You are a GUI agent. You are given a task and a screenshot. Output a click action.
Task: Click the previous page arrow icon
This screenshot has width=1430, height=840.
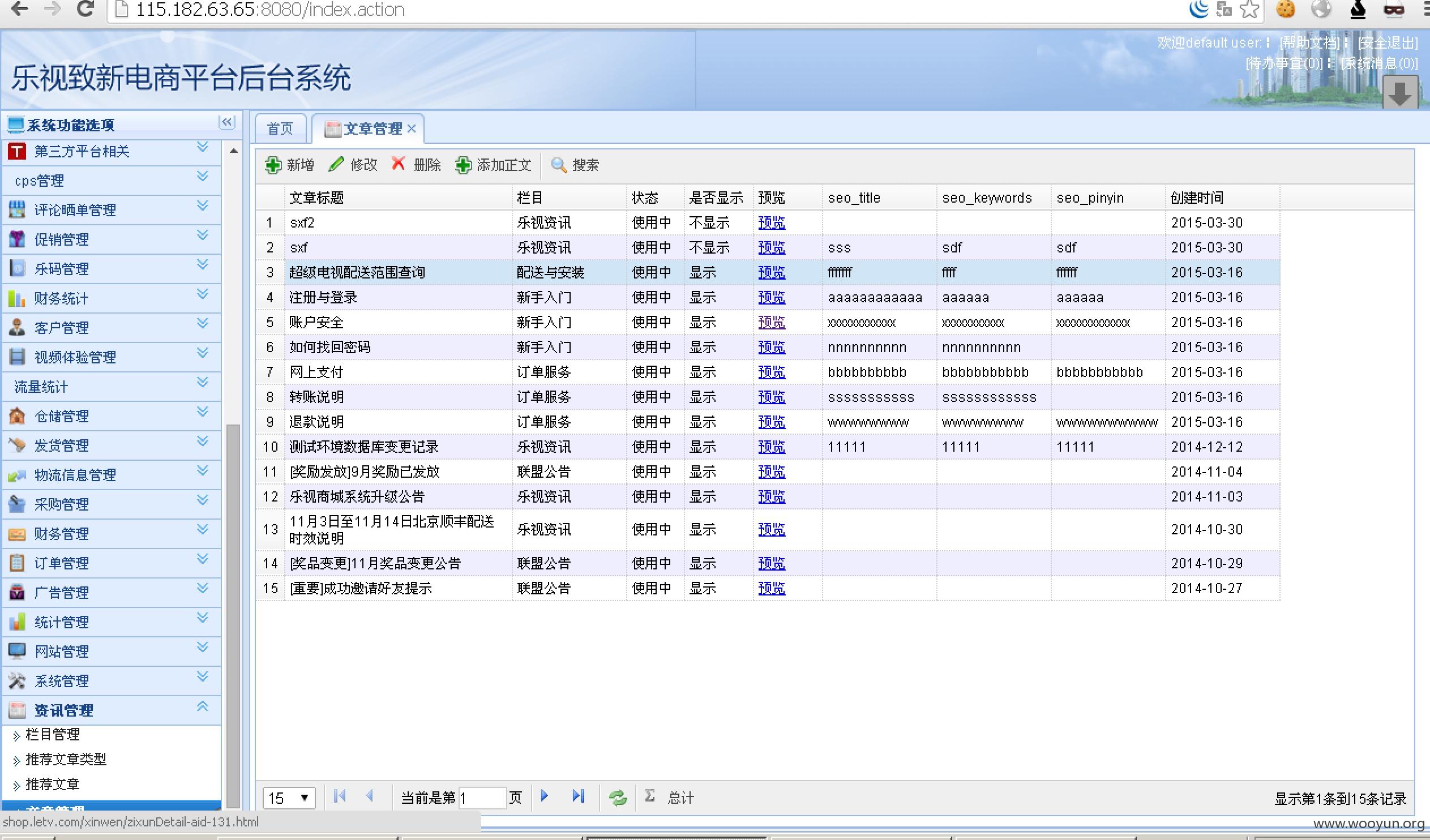370,796
